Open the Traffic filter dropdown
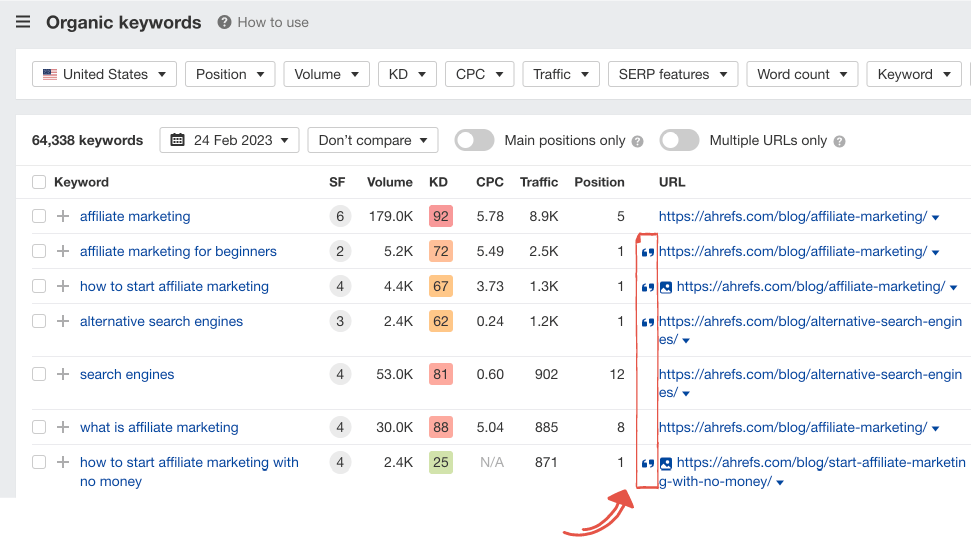Image resolution: width=972 pixels, height=537 pixels. pos(561,74)
